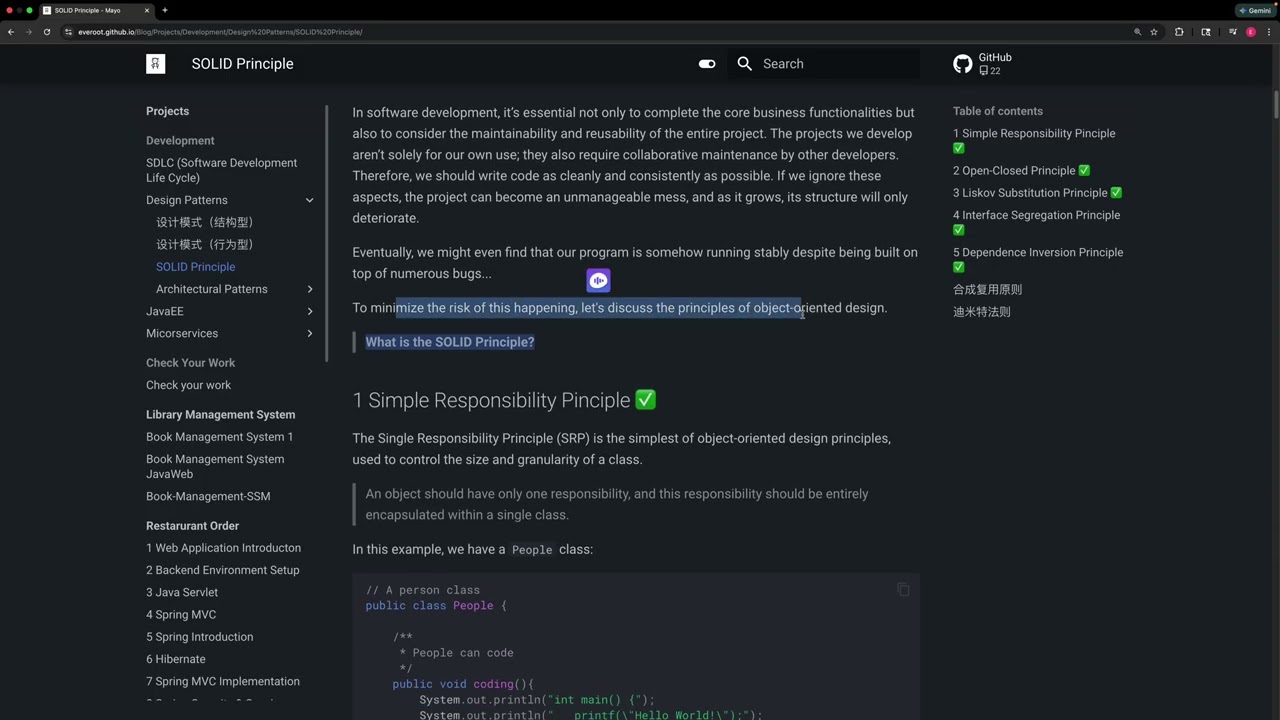The image size is (1280, 720).
Task: Jump to 2 Open-Closed Principle in contents
Action: tap(1021, 171)
